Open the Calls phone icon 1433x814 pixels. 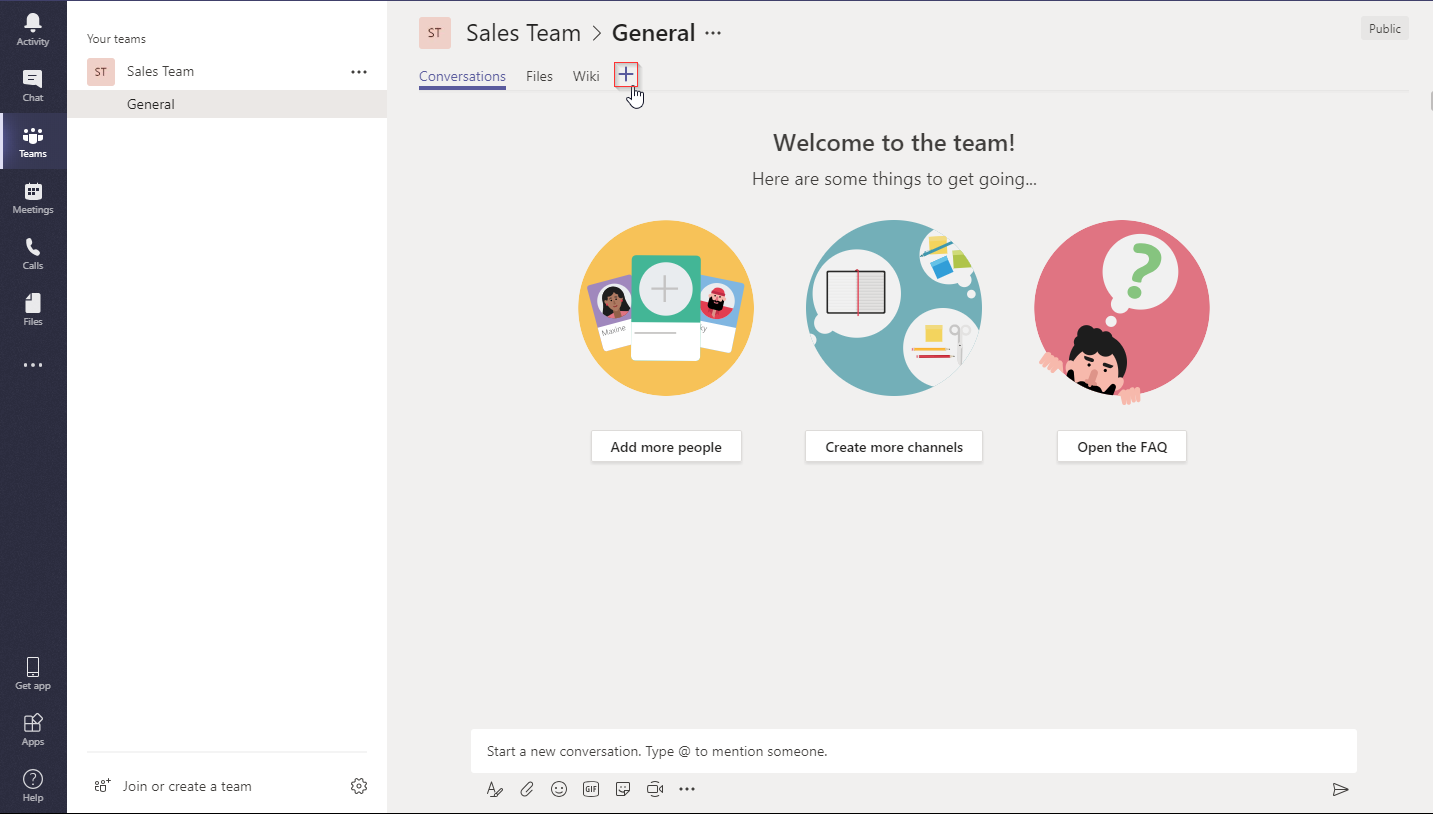pyautogui.click(x=33, y=253)
